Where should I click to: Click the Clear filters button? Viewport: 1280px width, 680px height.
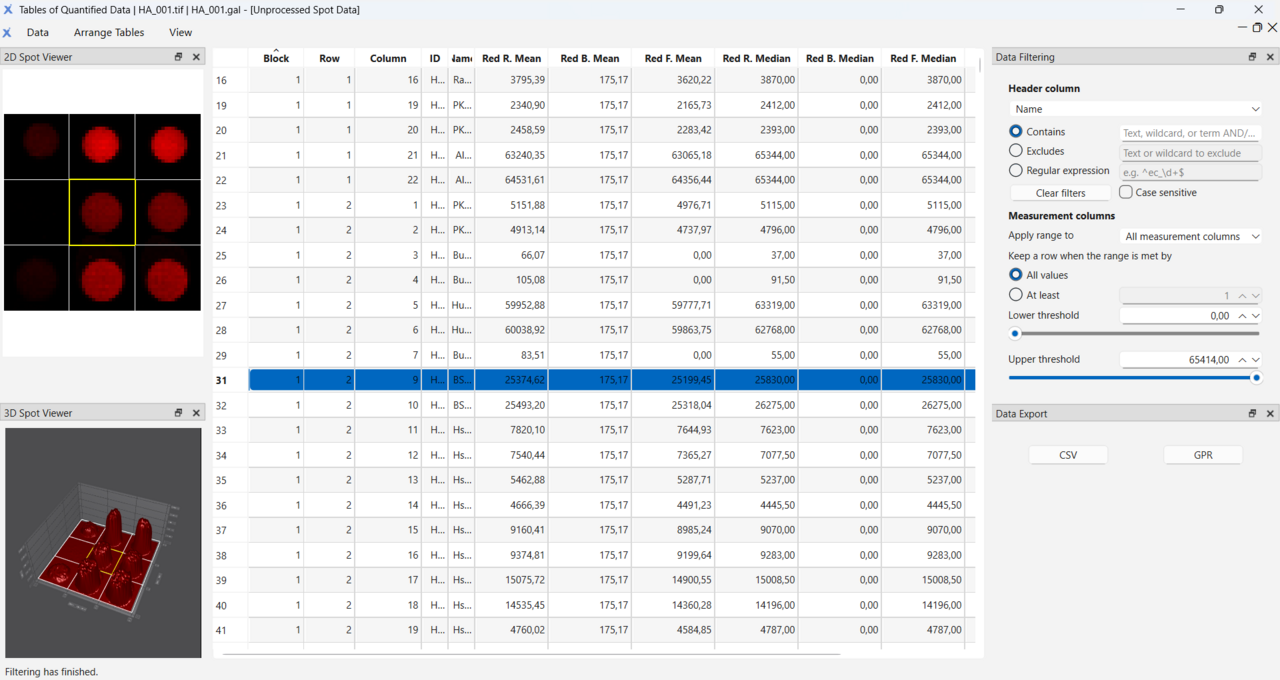click(x=1060, y=193)
